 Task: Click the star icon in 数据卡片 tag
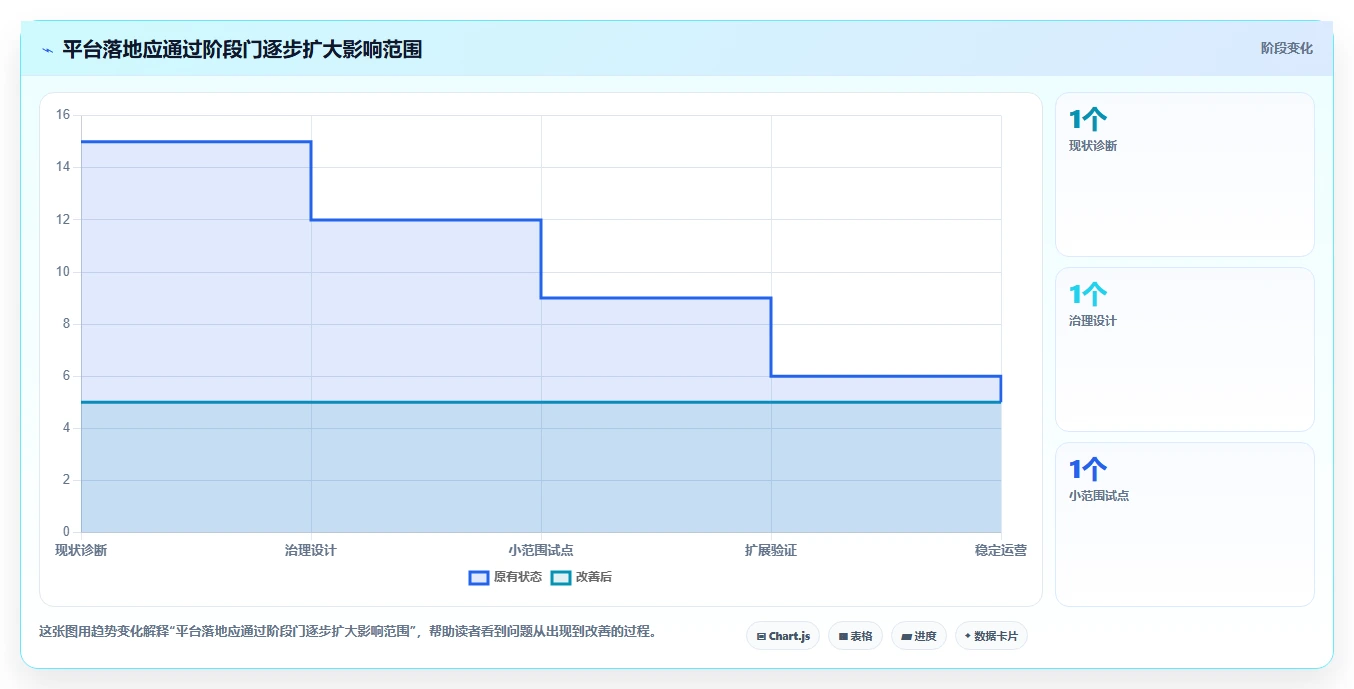pyautogui.click(x=968, y=636)
